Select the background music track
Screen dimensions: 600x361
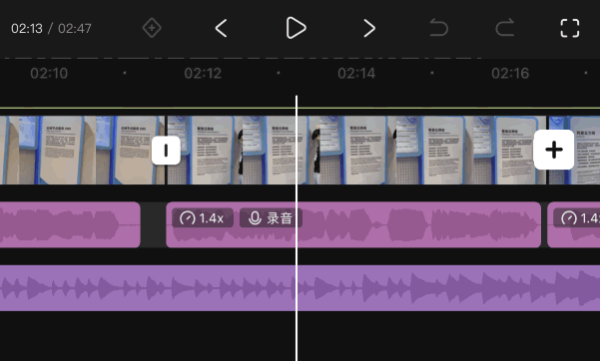click(300, 288)
